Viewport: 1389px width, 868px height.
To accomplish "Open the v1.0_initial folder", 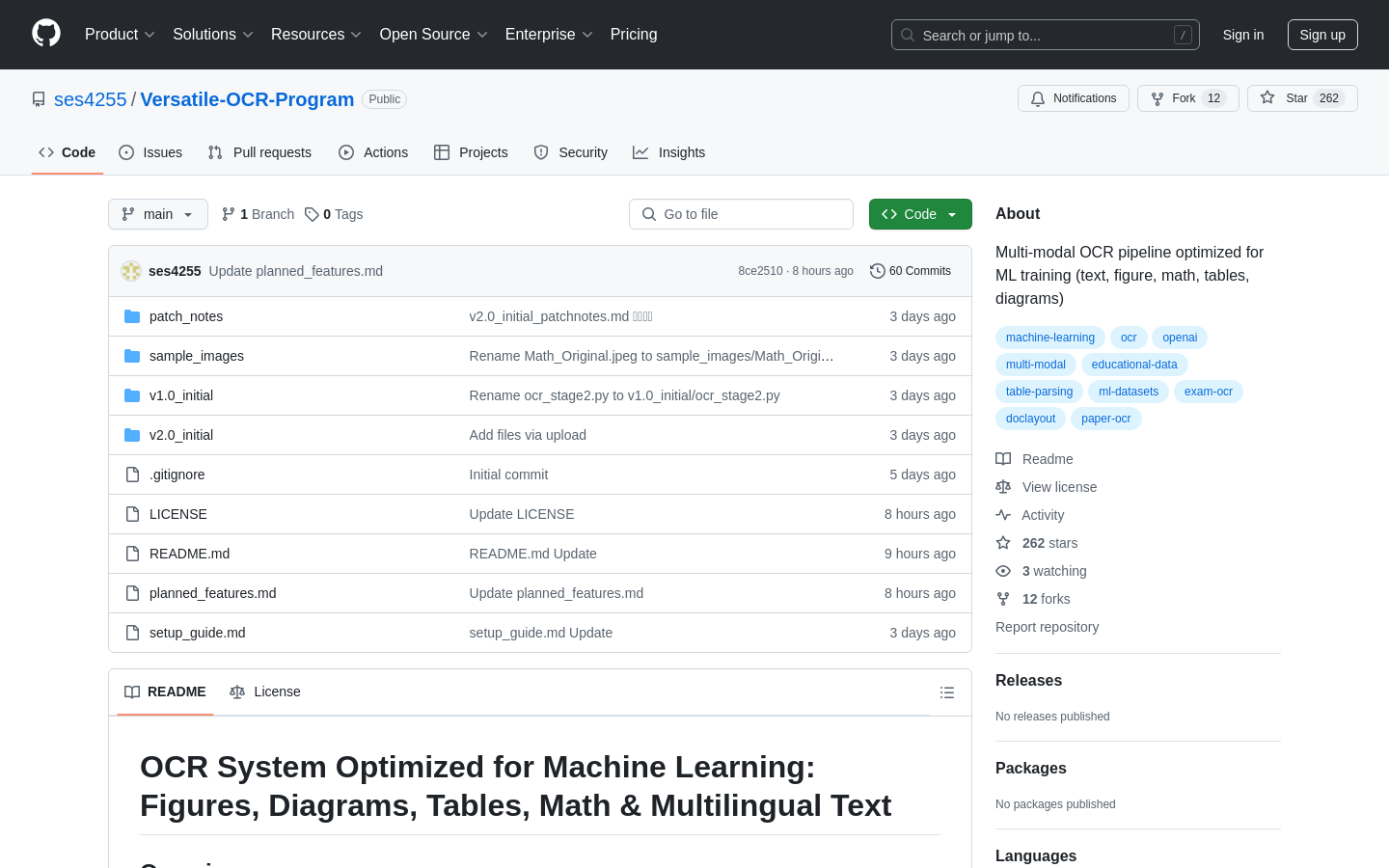I will pos(181,395).
